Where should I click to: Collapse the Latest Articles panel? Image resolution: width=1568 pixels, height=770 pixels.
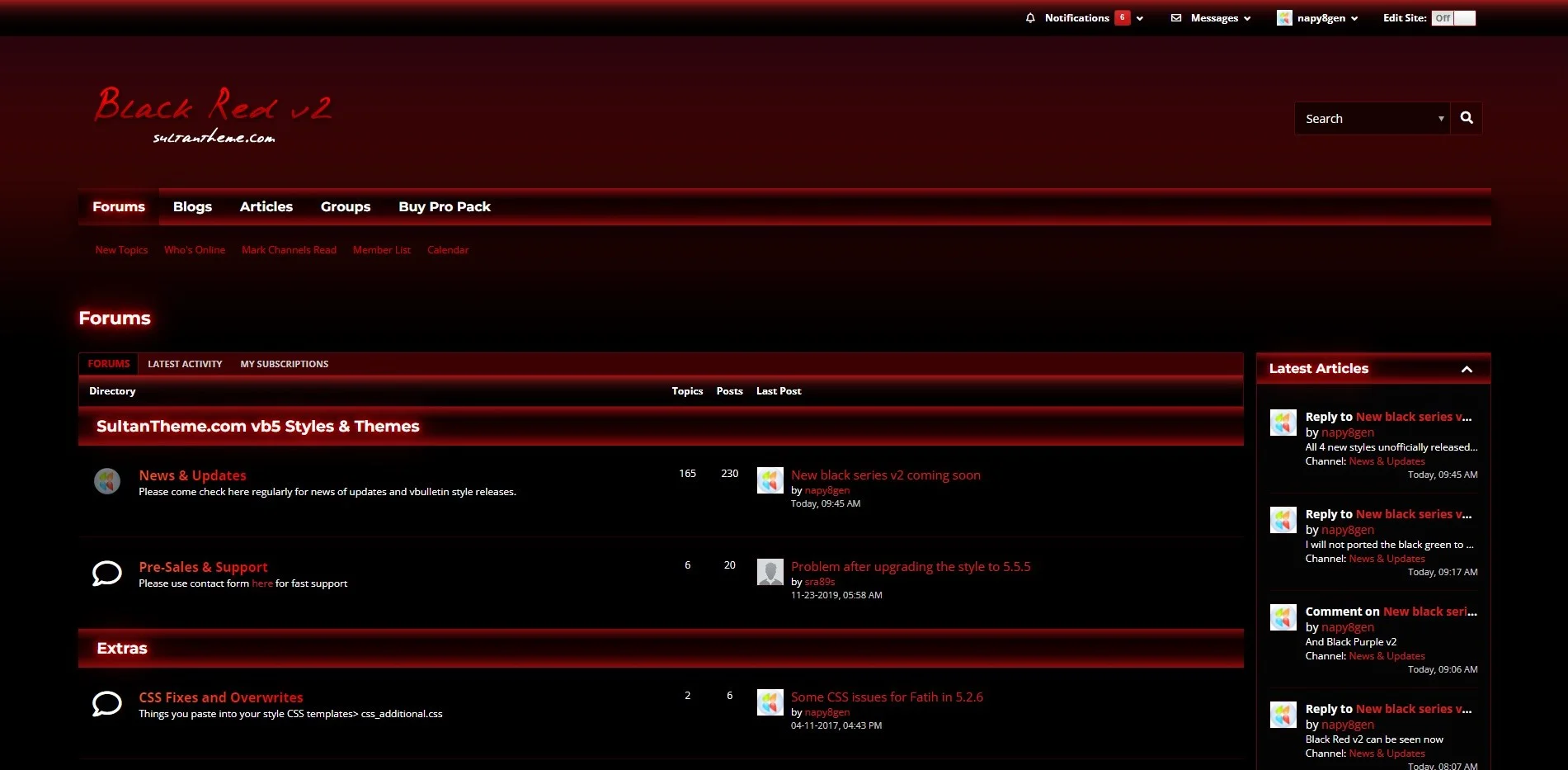(x=1468, y=369)
